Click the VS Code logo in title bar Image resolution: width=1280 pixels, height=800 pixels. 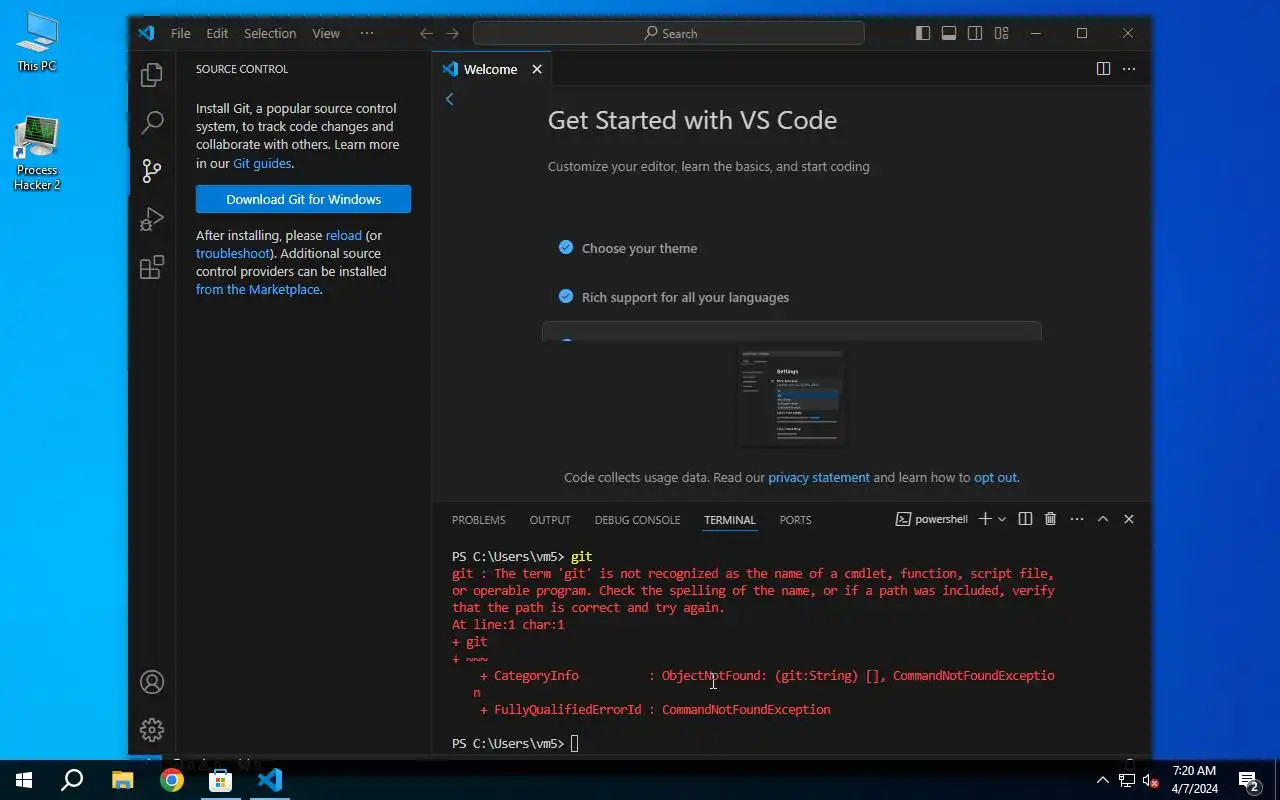[x=146, y=33]
